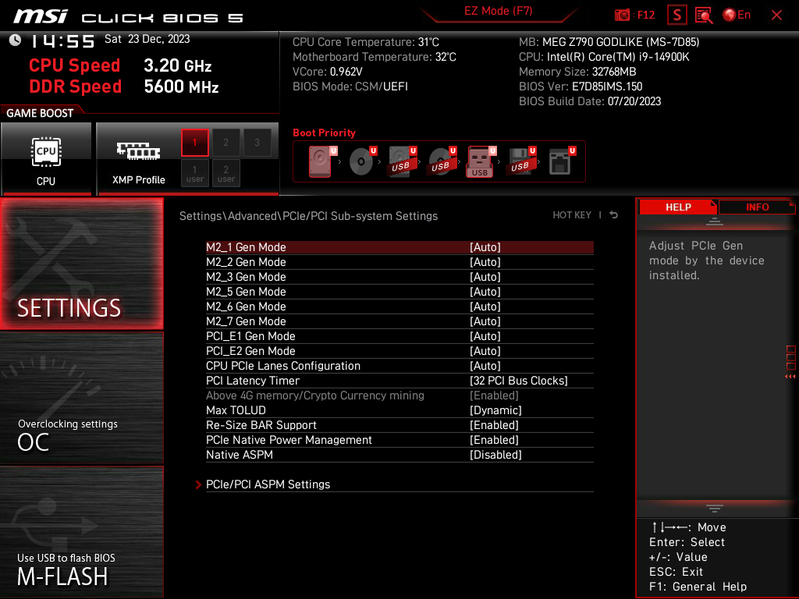Screen dimensions: 799x599
Task: Open the BIOS search magnifier icon
Action: click(704, 15)
